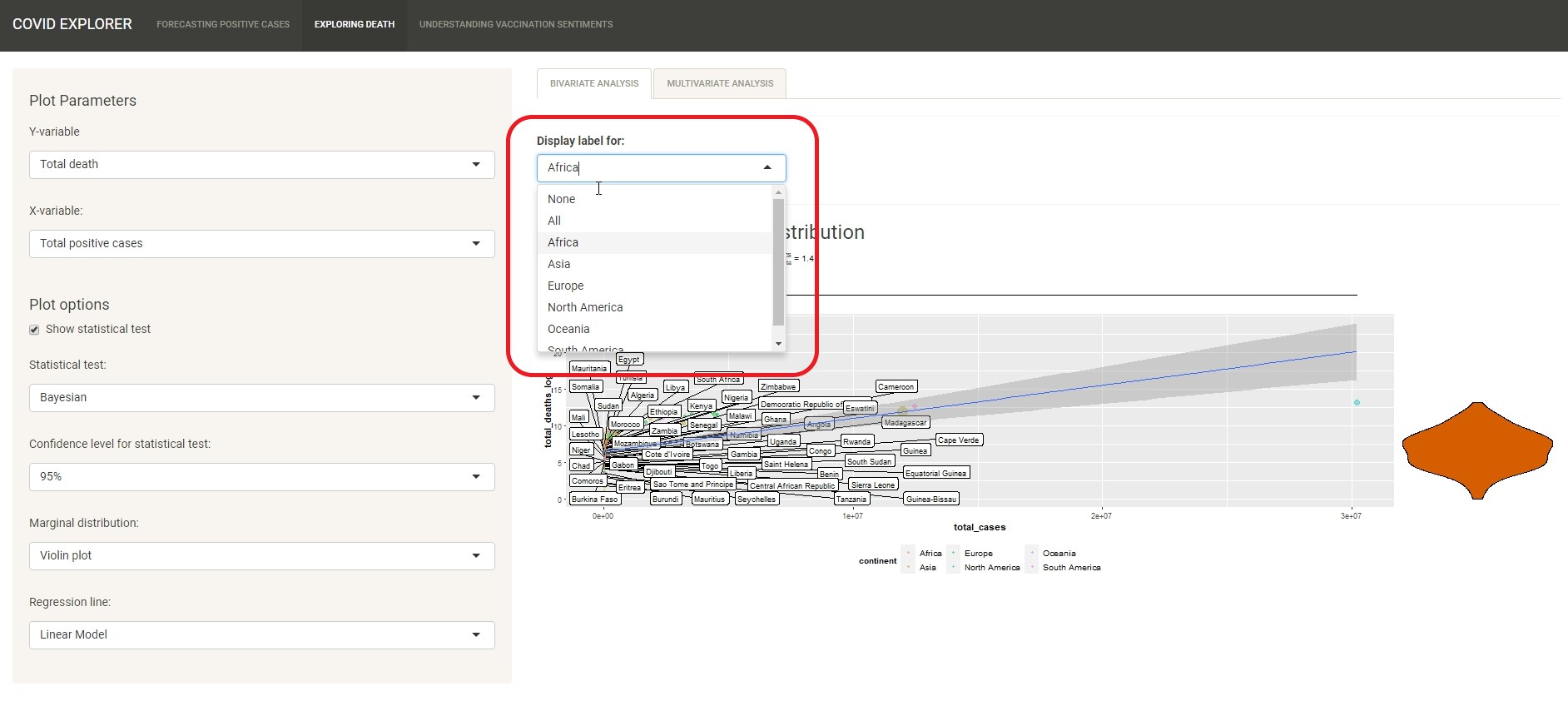Open the Y-variable dropdown showing Total death
The width and height of the screenshot is (1568, 701).
pos(261,165)
